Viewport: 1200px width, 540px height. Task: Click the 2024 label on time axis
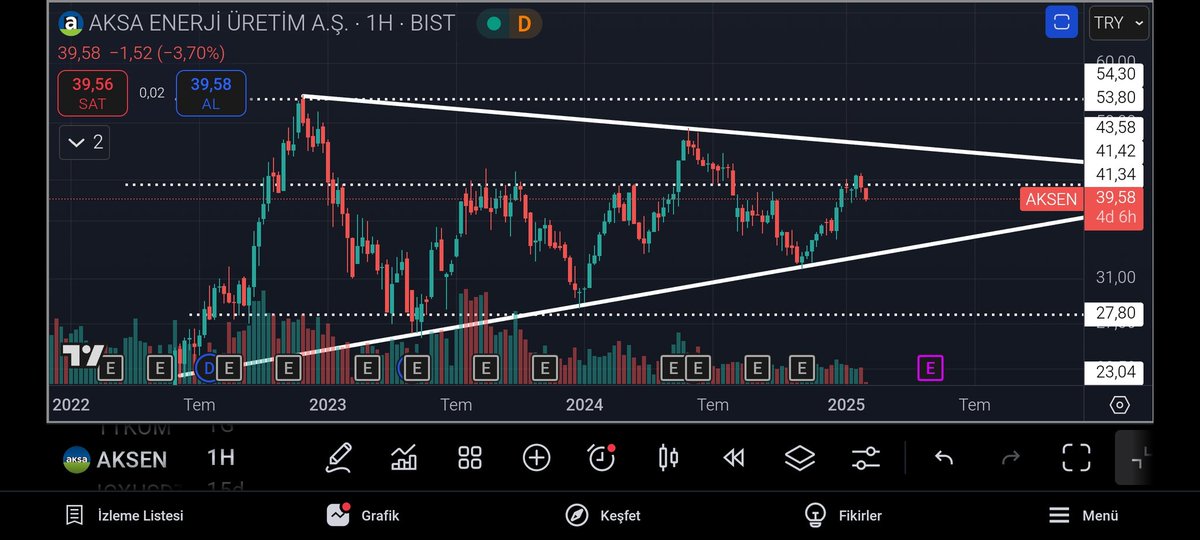point(584,404)
